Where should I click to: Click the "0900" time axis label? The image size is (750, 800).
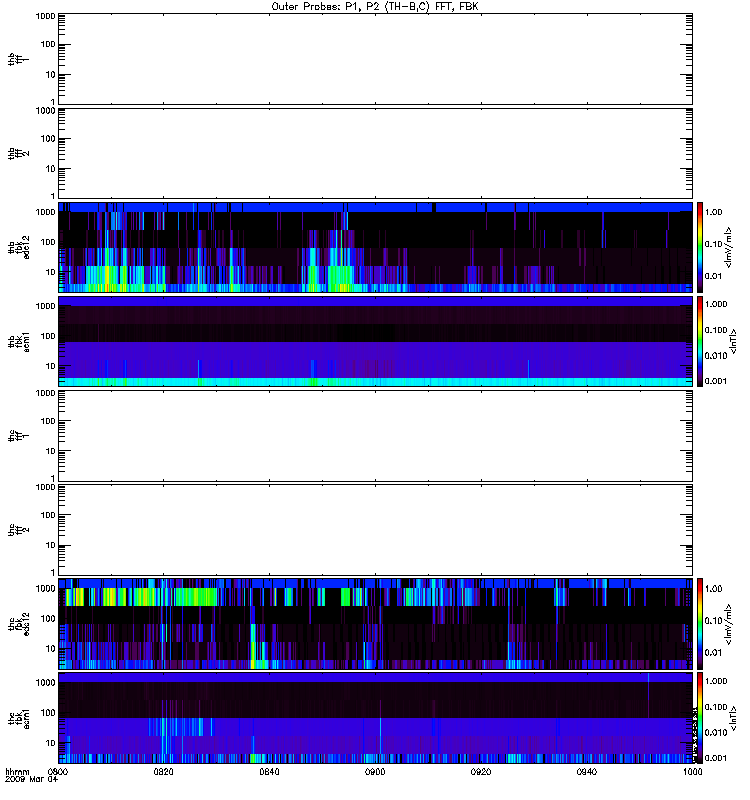pyautogui.click(x=375, y=772)
